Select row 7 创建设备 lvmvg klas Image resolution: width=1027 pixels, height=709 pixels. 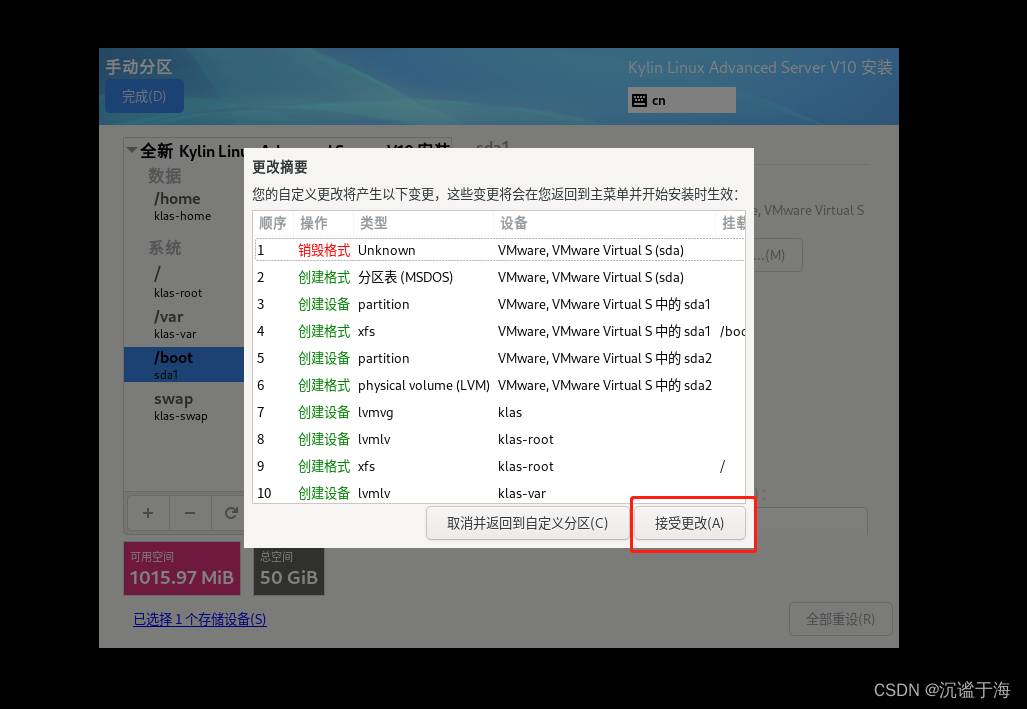click(x=498, y=412)
